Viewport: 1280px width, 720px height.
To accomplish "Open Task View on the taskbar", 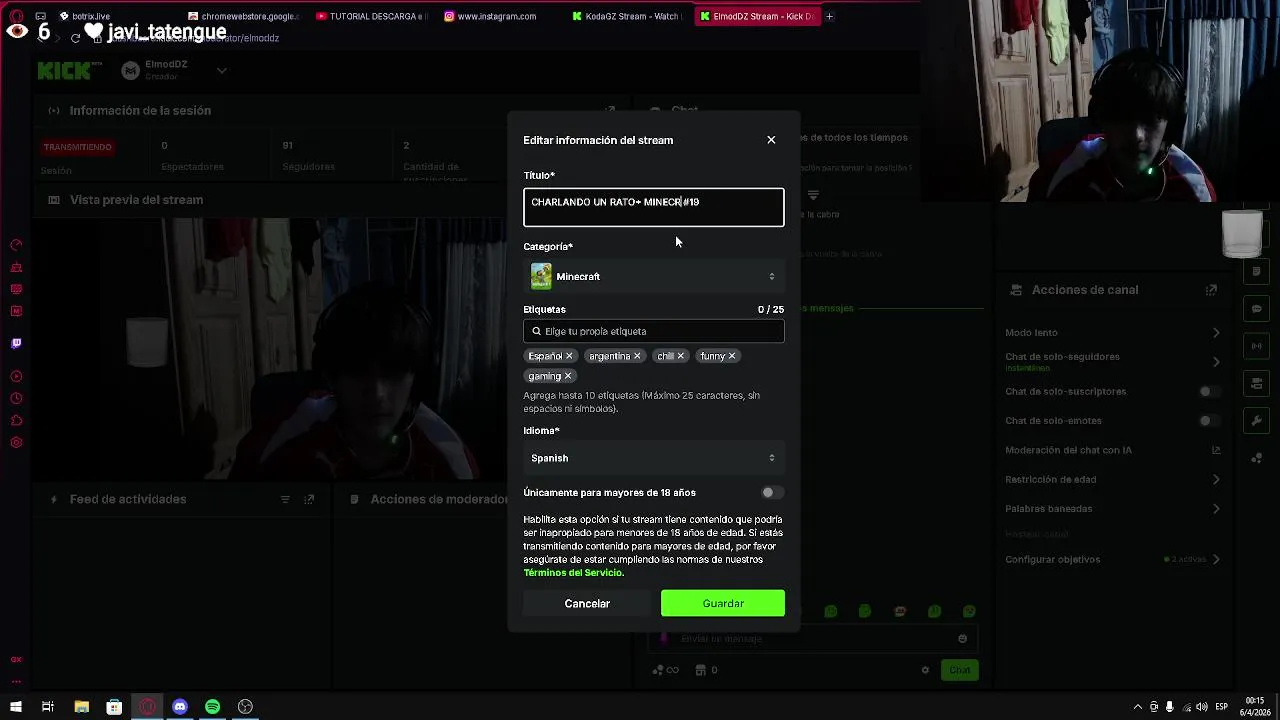I will pyautogui.click(x=47, y=707).
